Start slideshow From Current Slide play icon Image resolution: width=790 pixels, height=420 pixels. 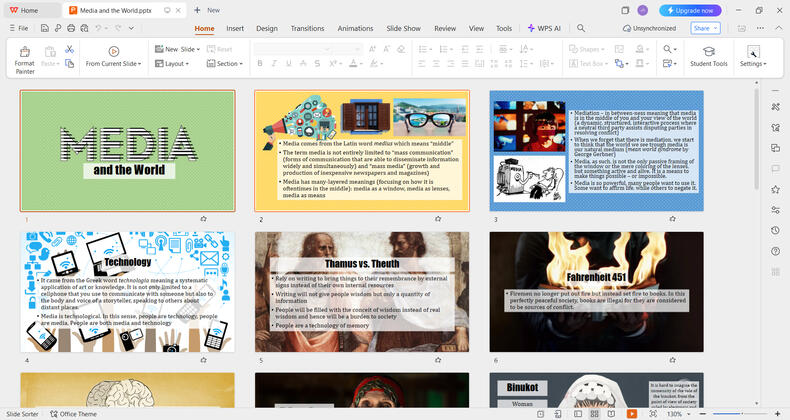click(113, 51)
